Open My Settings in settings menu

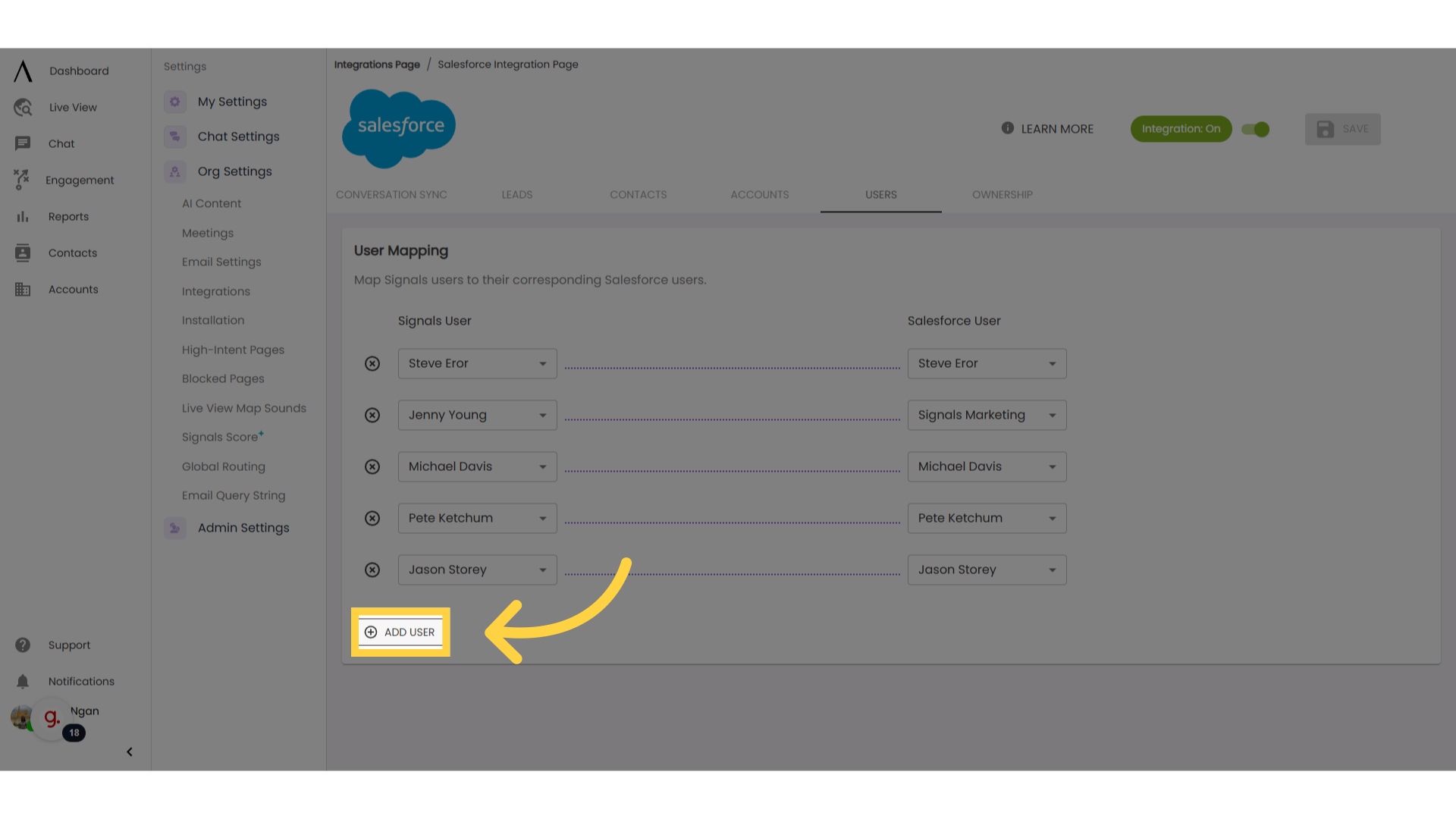tap(232, 102)
